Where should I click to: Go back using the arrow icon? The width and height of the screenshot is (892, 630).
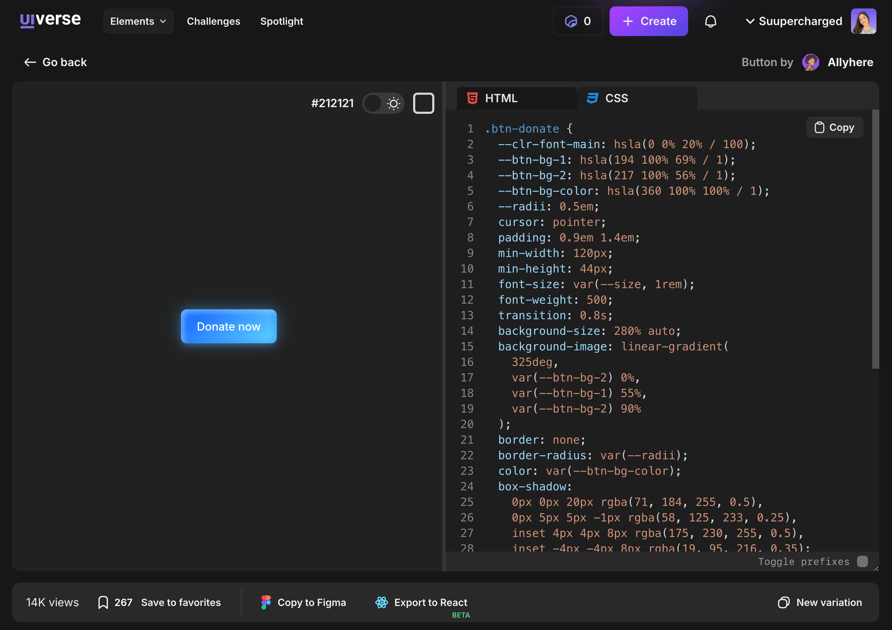point(30,61)
